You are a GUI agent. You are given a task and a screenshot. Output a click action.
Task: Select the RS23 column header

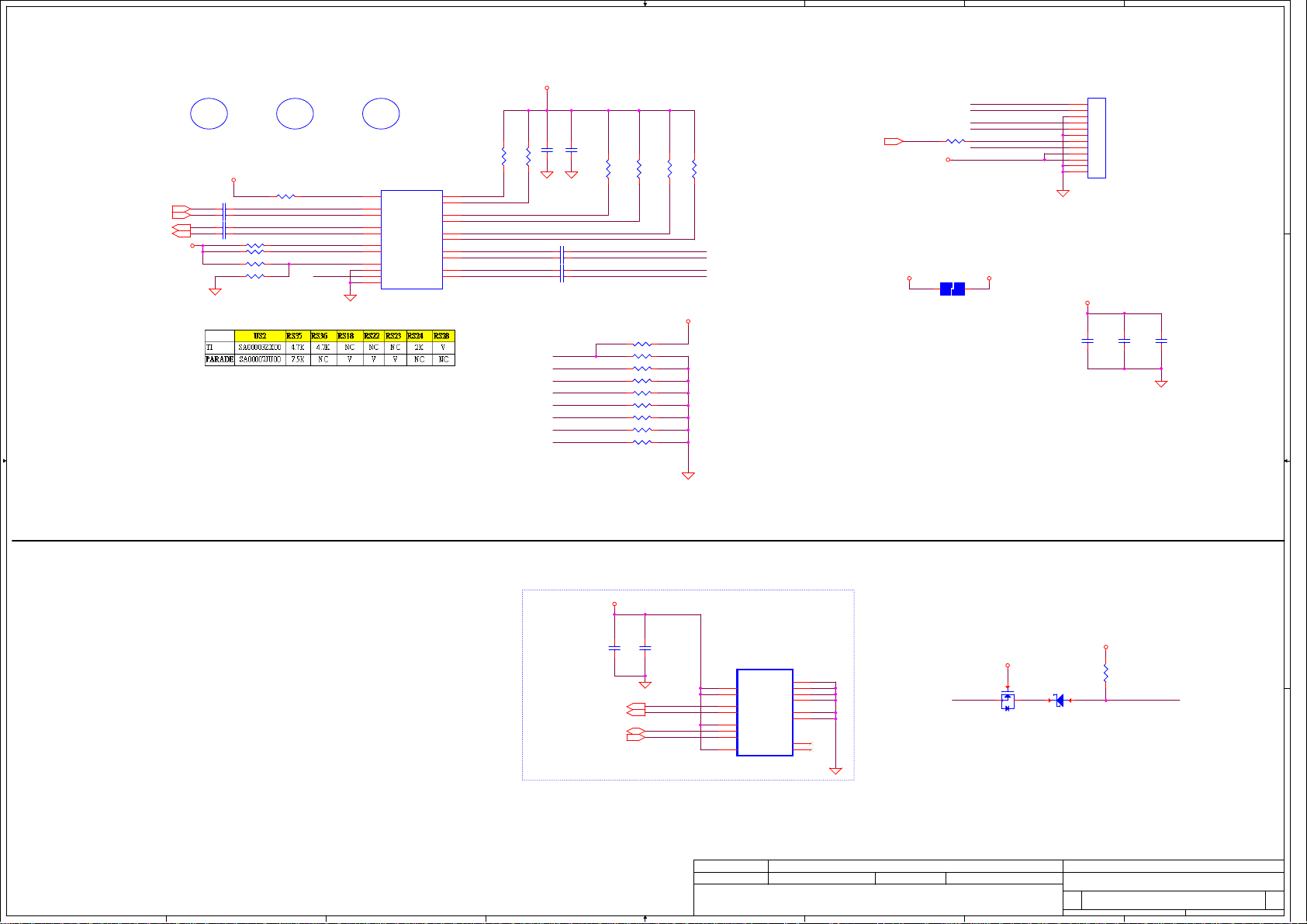coord(393,336)
